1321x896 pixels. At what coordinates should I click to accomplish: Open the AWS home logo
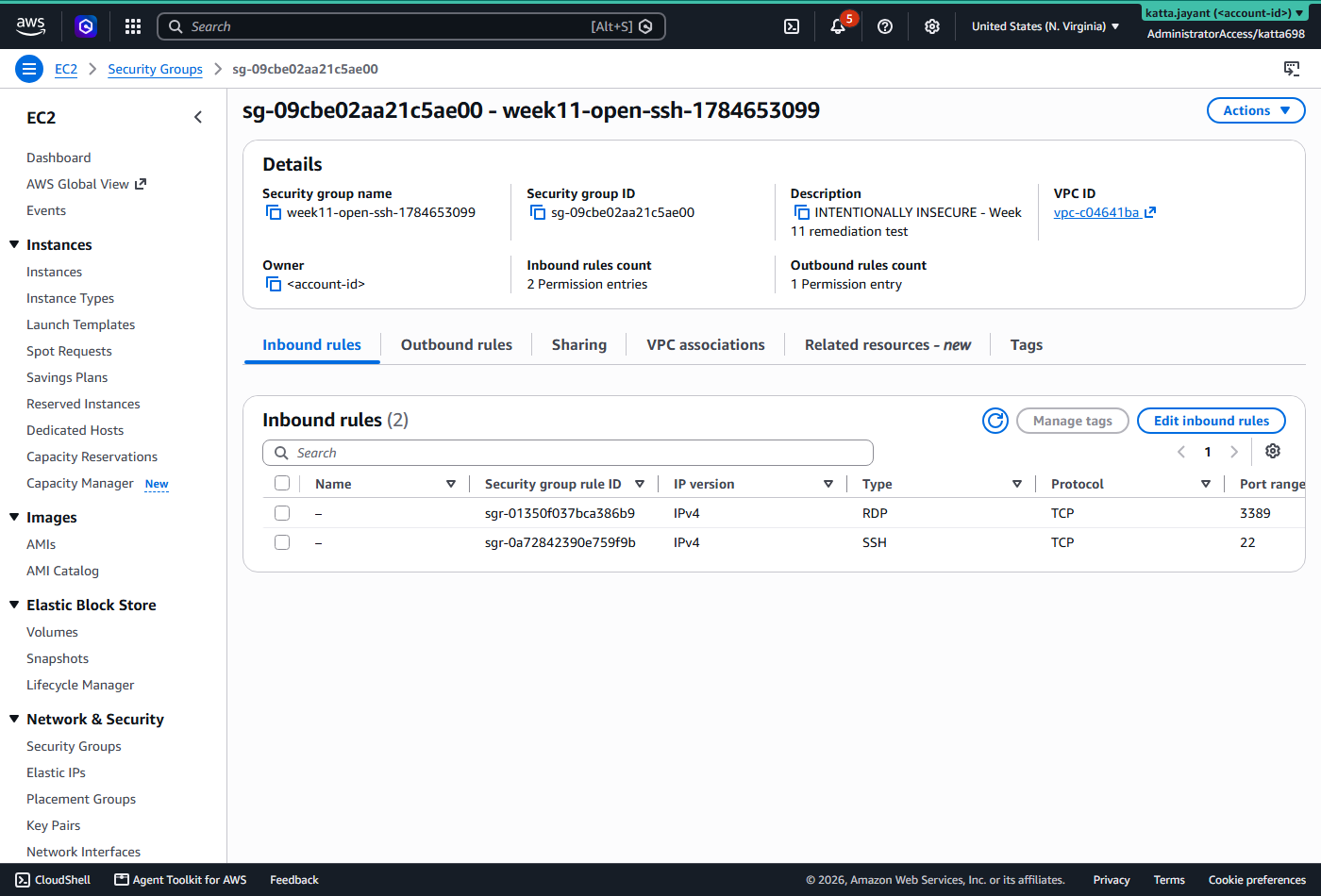pos(30,26)
